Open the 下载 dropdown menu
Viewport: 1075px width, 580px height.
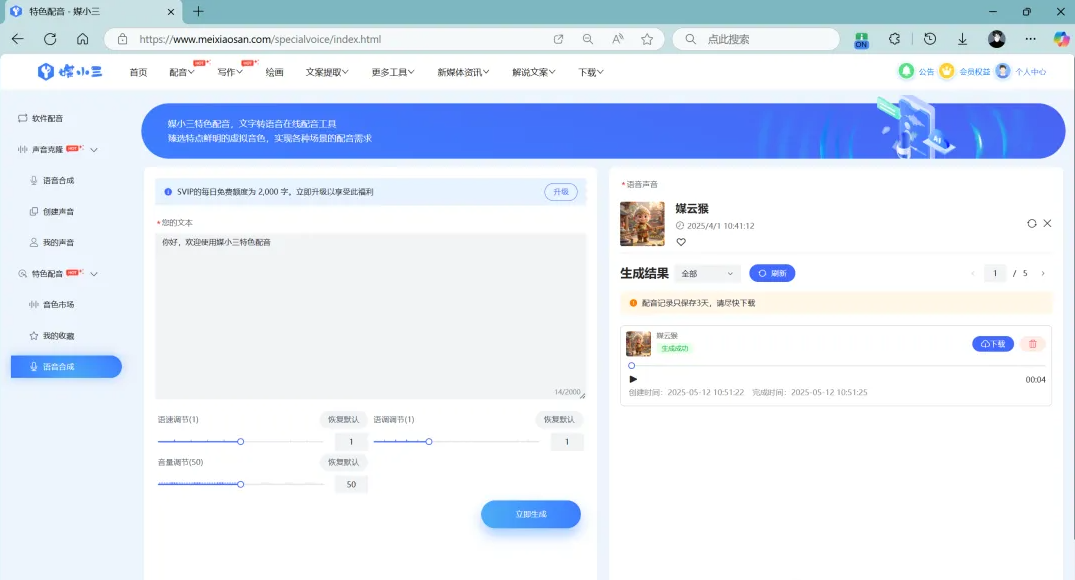click(590, 72)
